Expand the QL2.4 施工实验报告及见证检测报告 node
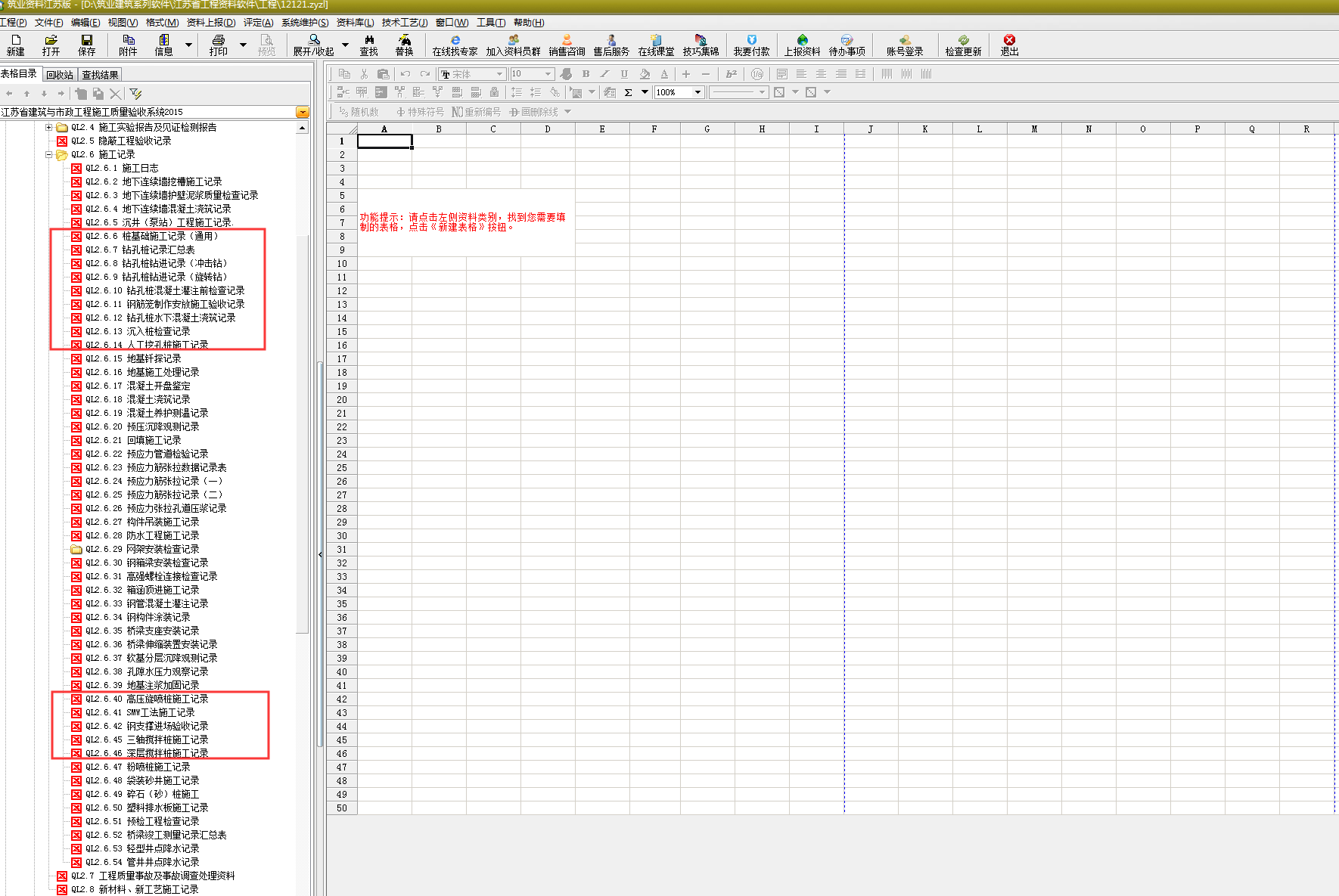Image resolution: width=1339 pixels, height=896 pixels. pos(49,127)
